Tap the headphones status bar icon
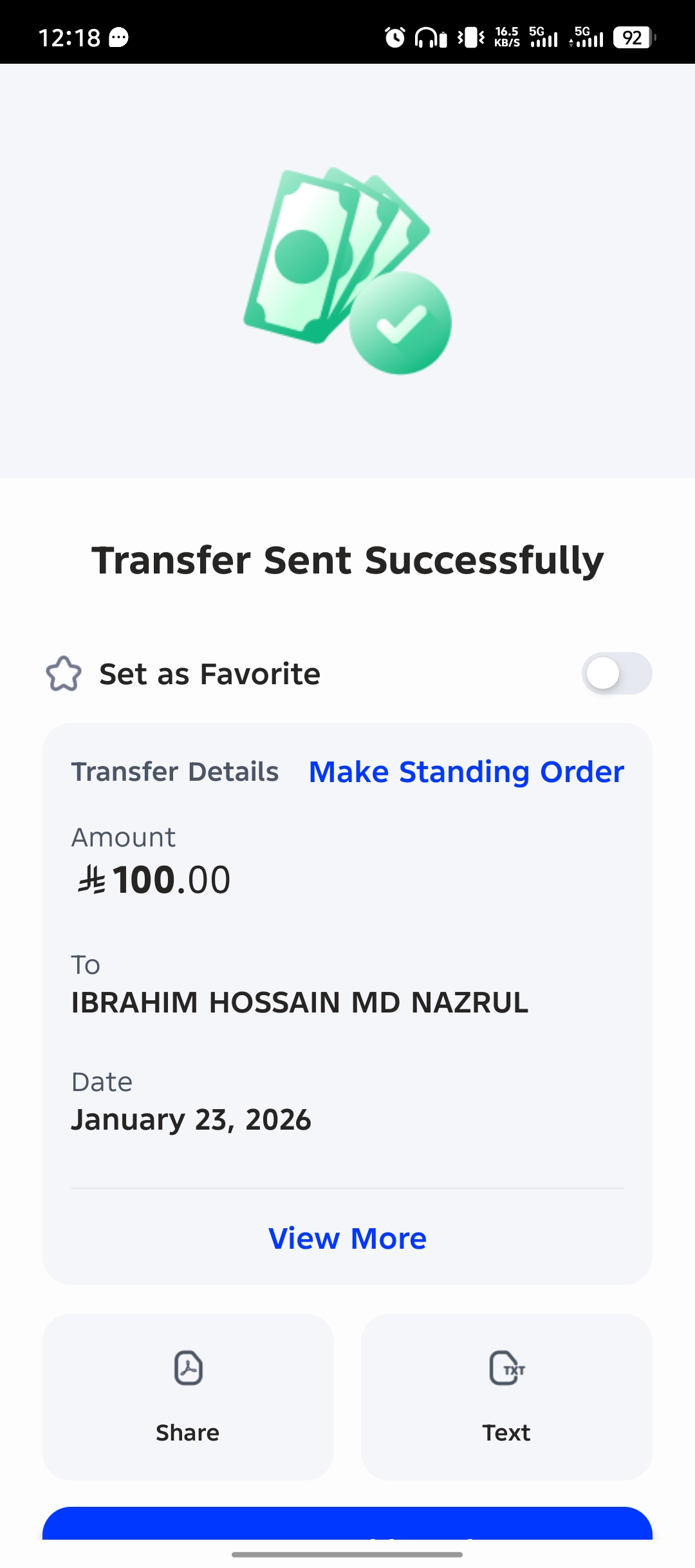695x1568 pixels. (430, 37)
